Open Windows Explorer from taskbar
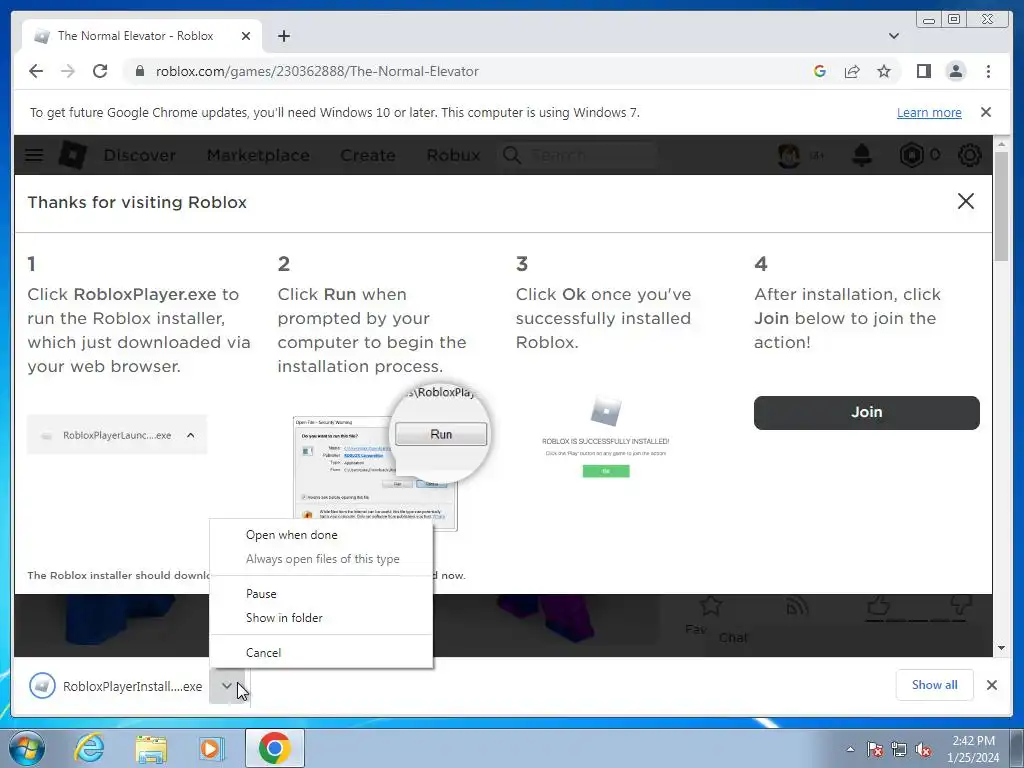The image size is (1024, 768). click(151, 748)
